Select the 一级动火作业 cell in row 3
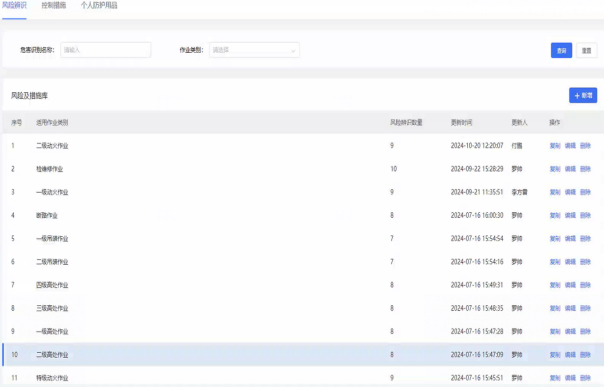This screenshot has width=605, height=387. point(52,192)
